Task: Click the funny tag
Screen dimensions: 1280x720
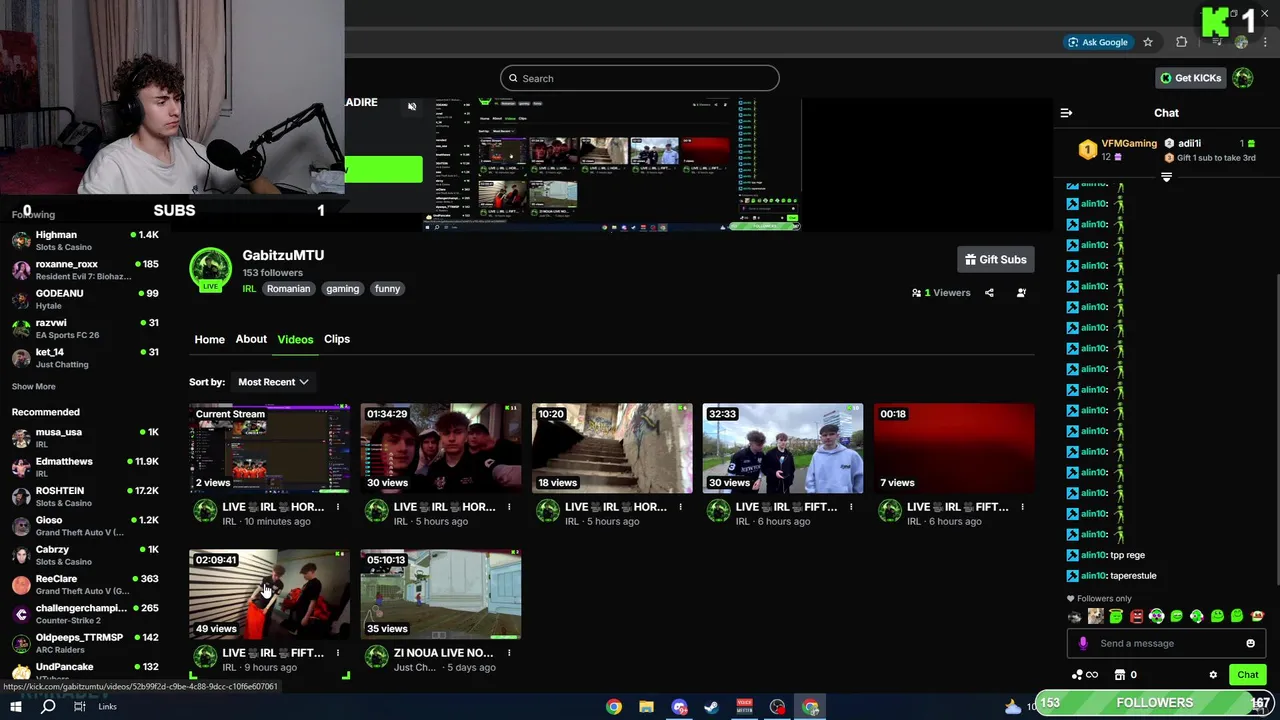Action: coord(387,289)
